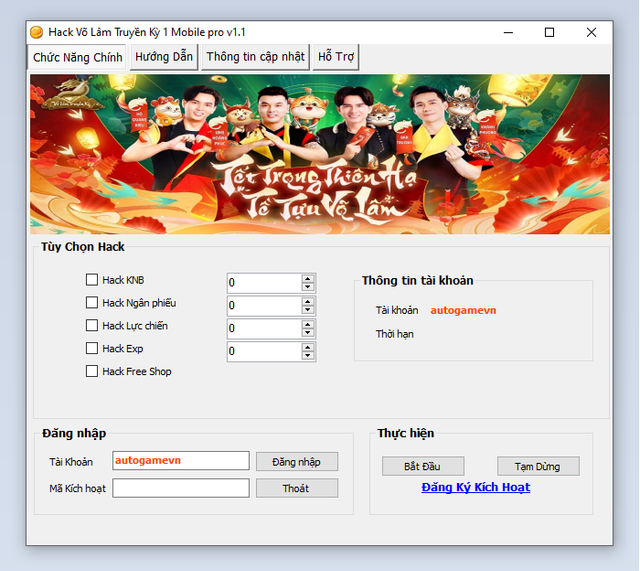The height and width of the screenshot is (571, 640).
Task: Decrease the Hack KNB value with down arrow
Action: pos(308,288)
